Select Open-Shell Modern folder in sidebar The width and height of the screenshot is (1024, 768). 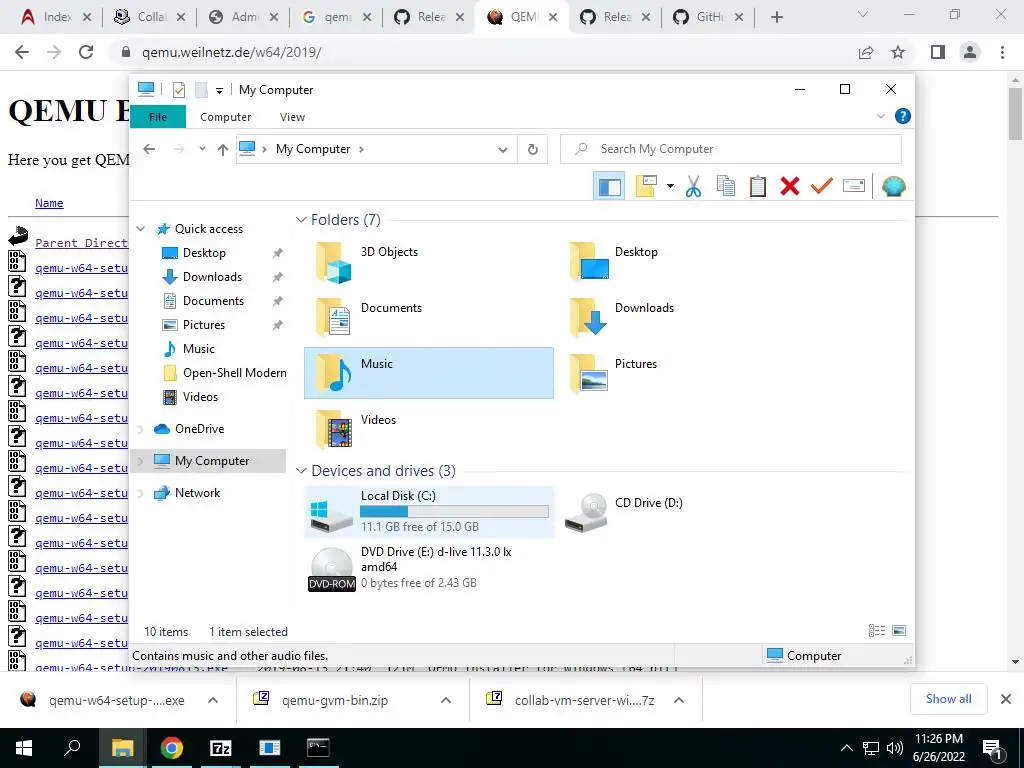[x=234, y=373]
